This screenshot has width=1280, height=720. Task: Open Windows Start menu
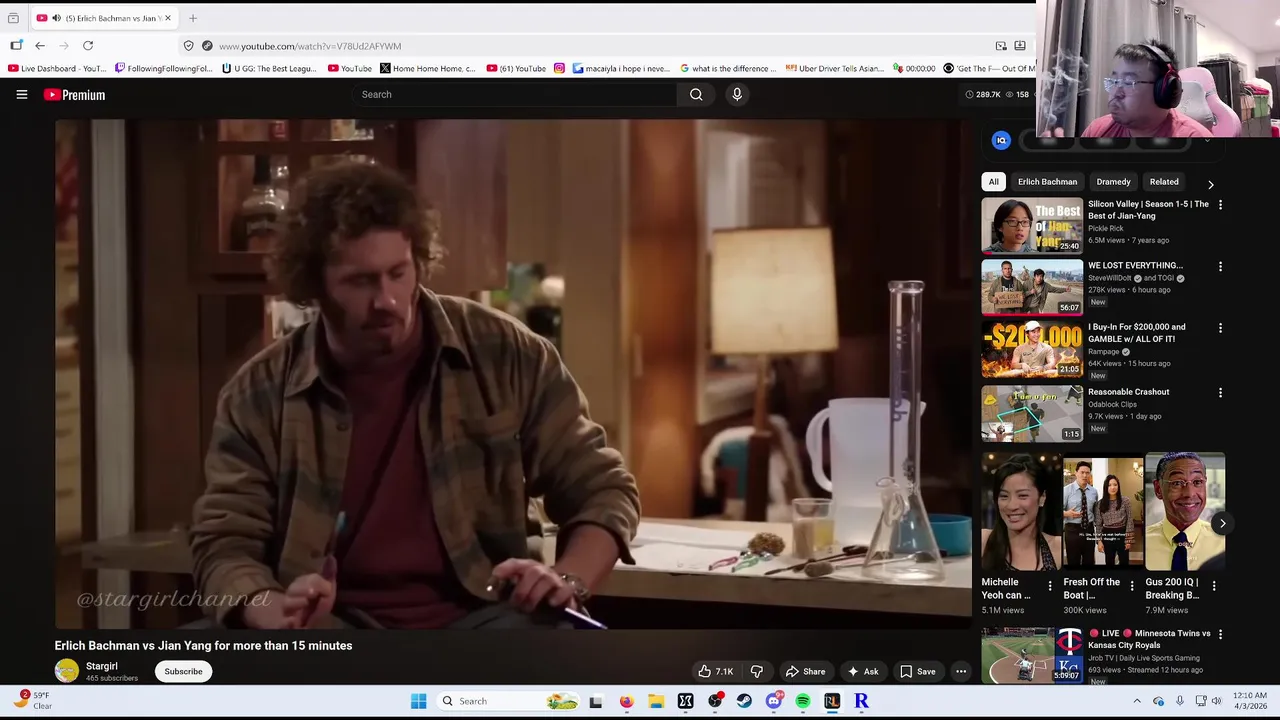tap(418, 701)
